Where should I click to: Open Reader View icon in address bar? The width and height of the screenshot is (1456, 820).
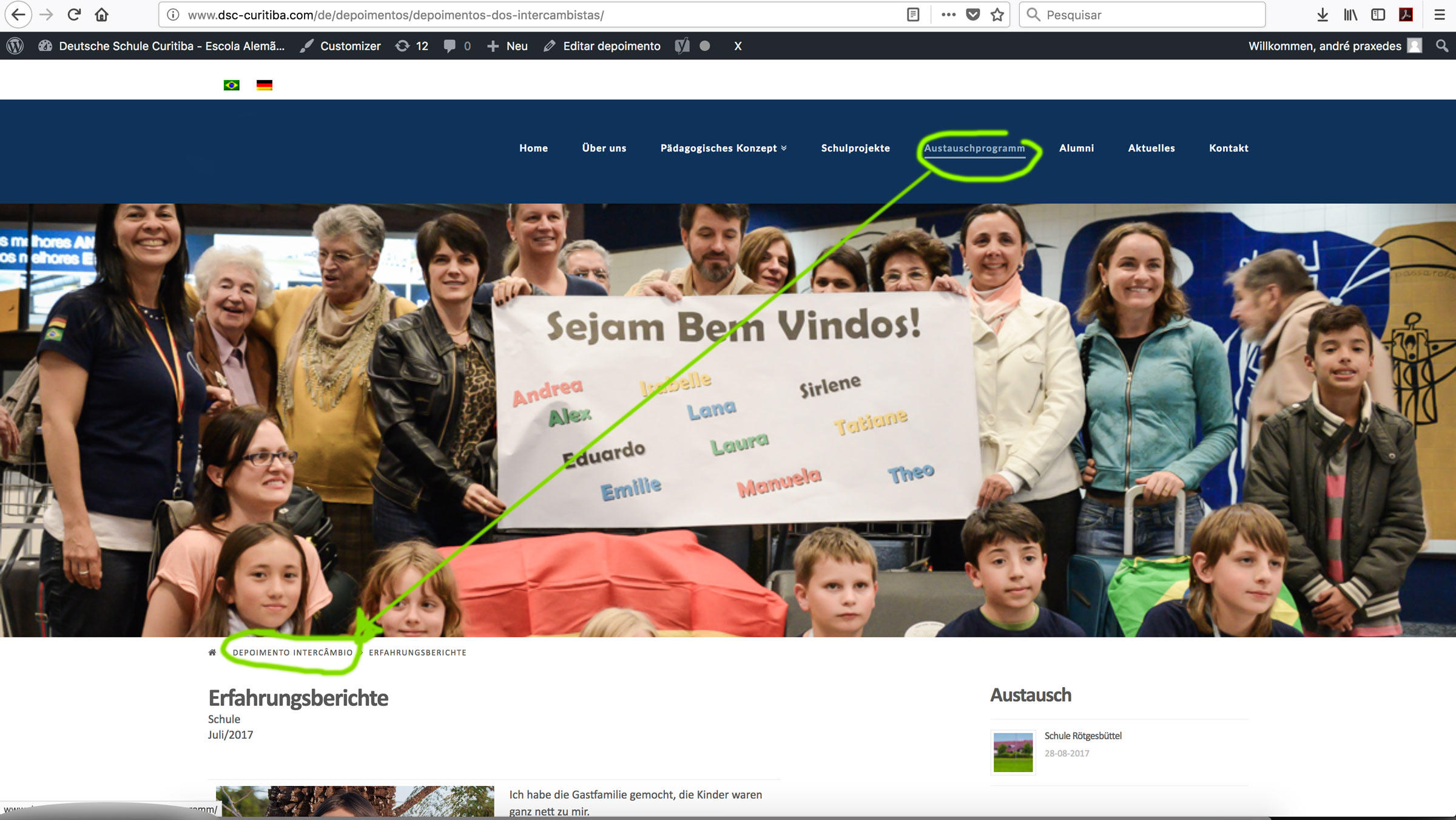coord(913,15)
